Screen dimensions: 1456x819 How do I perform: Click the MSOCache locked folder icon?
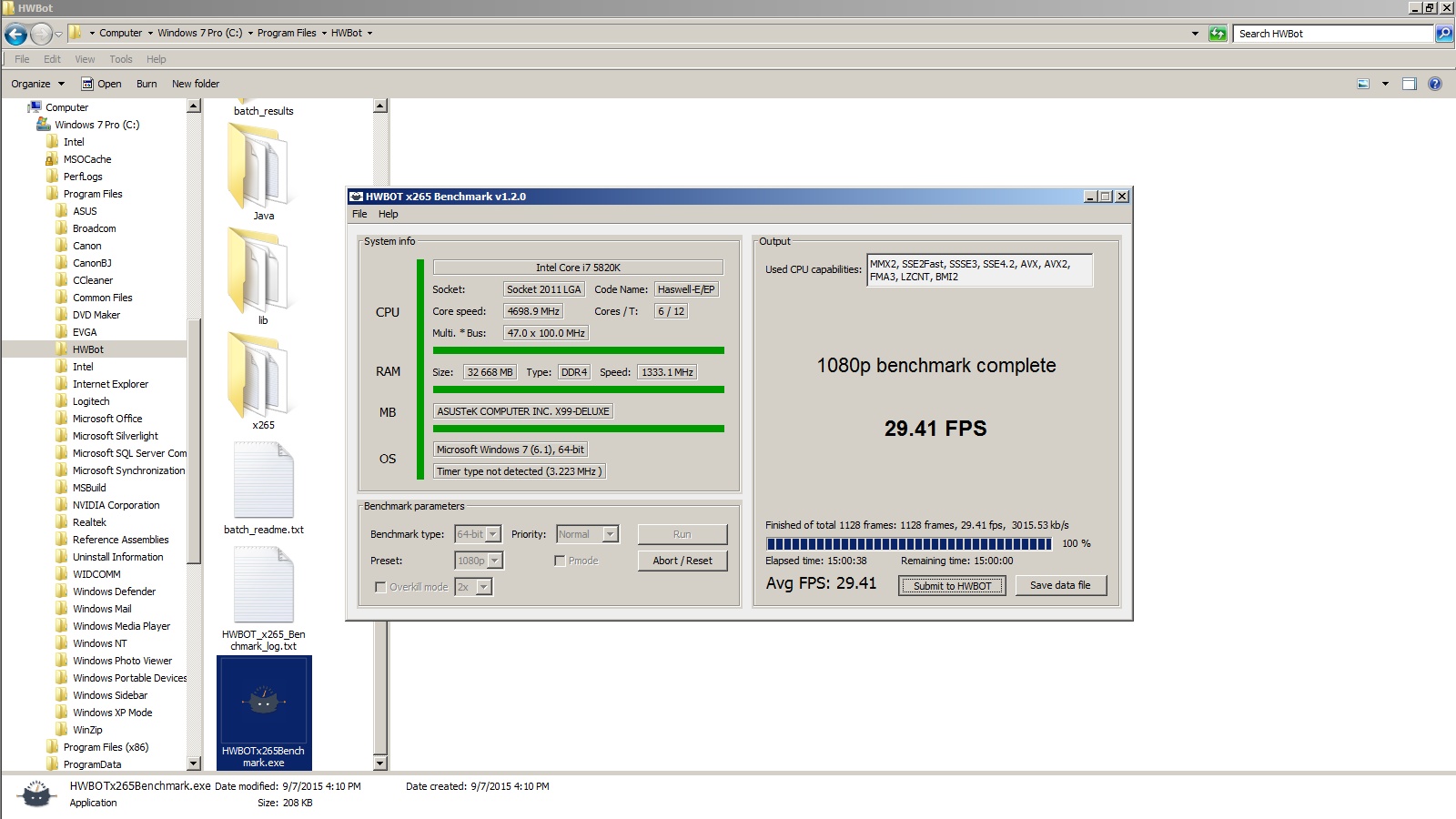[x=53, y=159]
